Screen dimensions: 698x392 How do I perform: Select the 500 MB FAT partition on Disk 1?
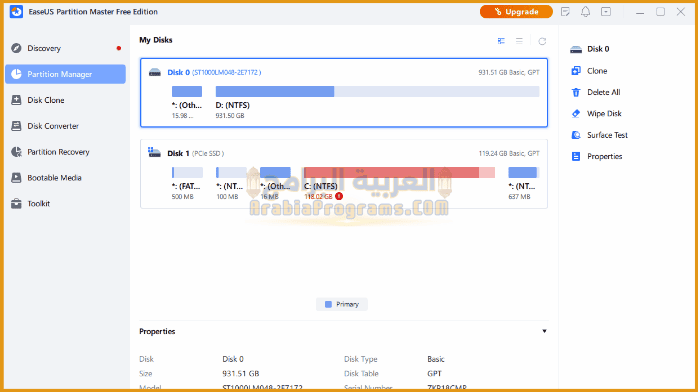coord(187,172)
